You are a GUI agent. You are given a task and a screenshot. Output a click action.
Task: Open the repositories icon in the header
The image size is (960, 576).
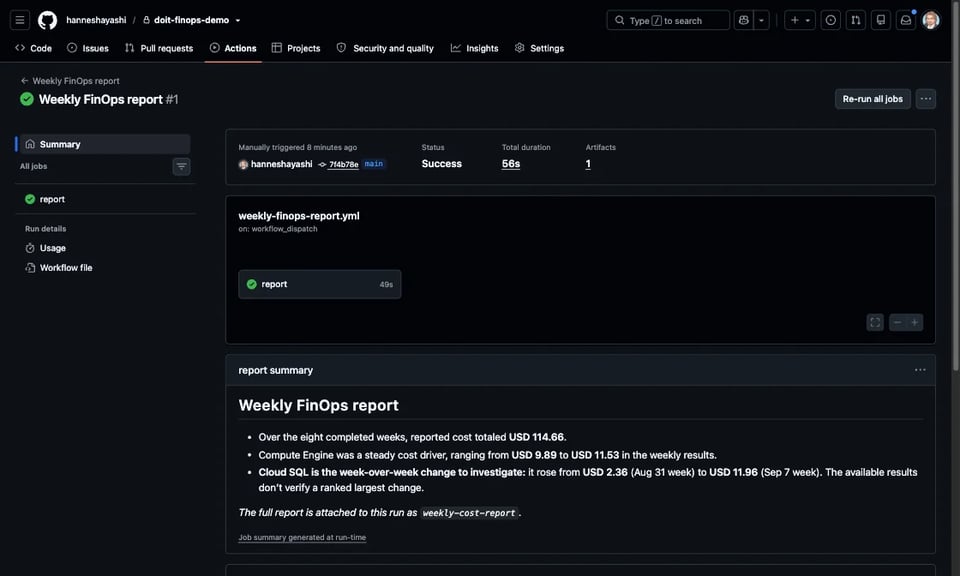pyautogui.click(x=880, y=20)
